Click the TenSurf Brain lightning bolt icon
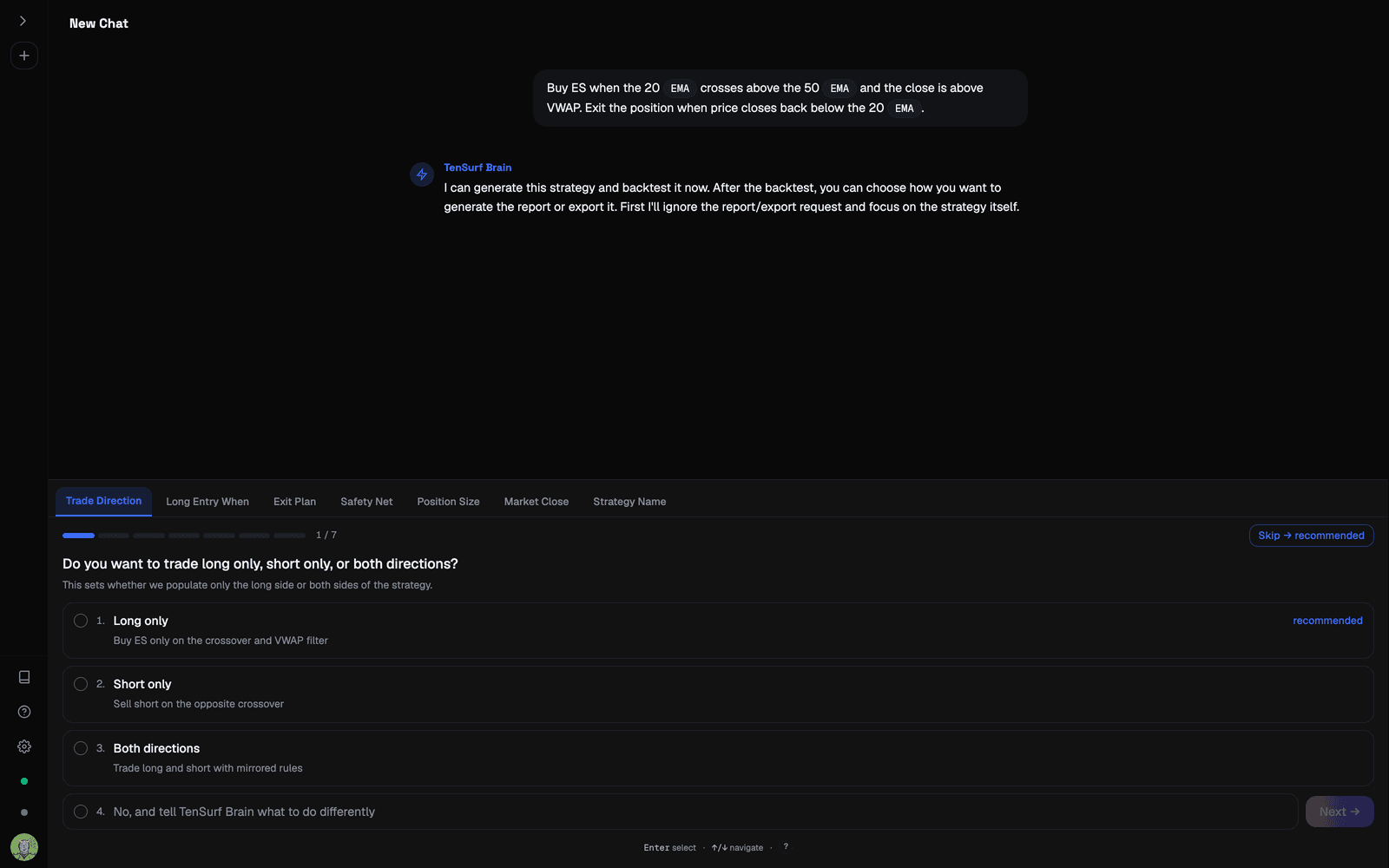The height and width of the screenshot is (868, 1389). (x=422, y=174)
